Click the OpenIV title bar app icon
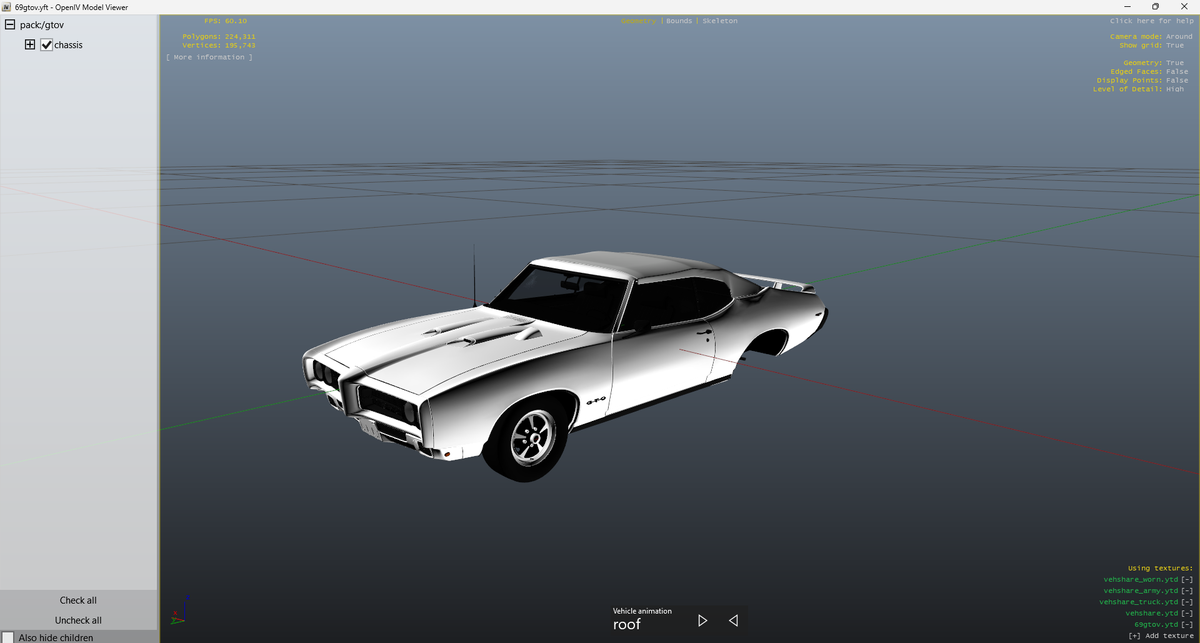Viewport: 1200px width, 643px height. pyautogui.click(x=6, y=7)
